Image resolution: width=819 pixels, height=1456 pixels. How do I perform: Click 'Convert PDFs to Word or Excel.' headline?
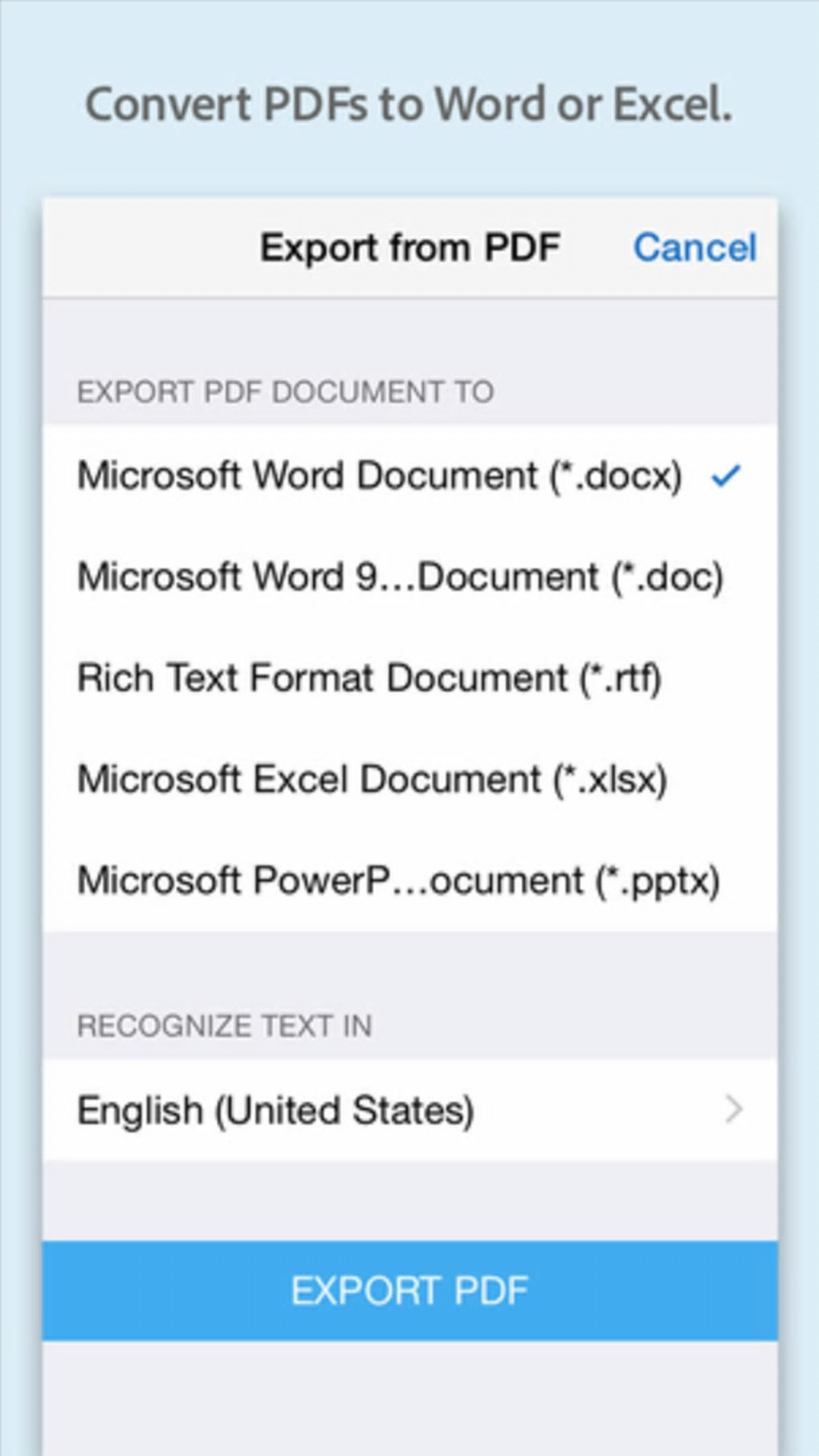pos(409,104)
